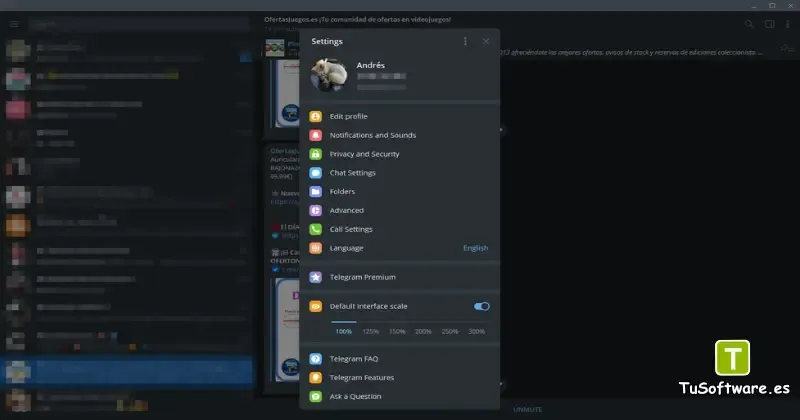The height and width of the screenshot is (420, 800).
Task: Click the profile name Andrés
Action: [370, 65]
